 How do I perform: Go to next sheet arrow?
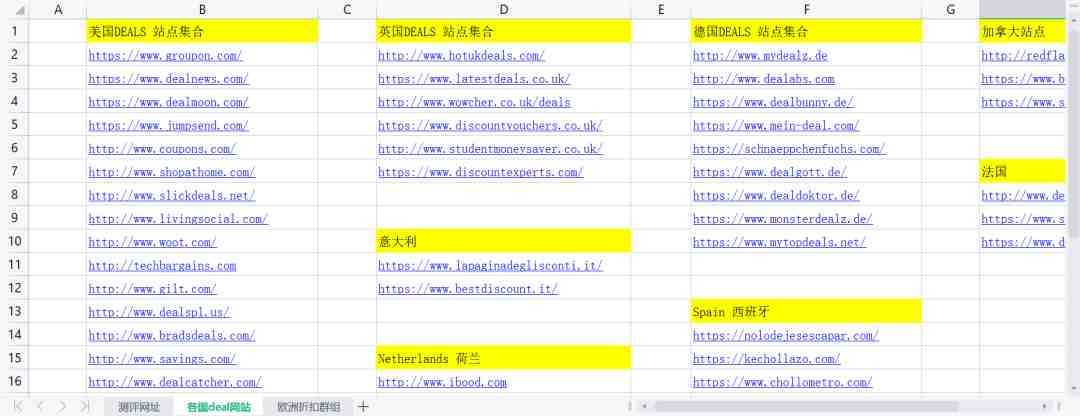(x=62, y=406)
